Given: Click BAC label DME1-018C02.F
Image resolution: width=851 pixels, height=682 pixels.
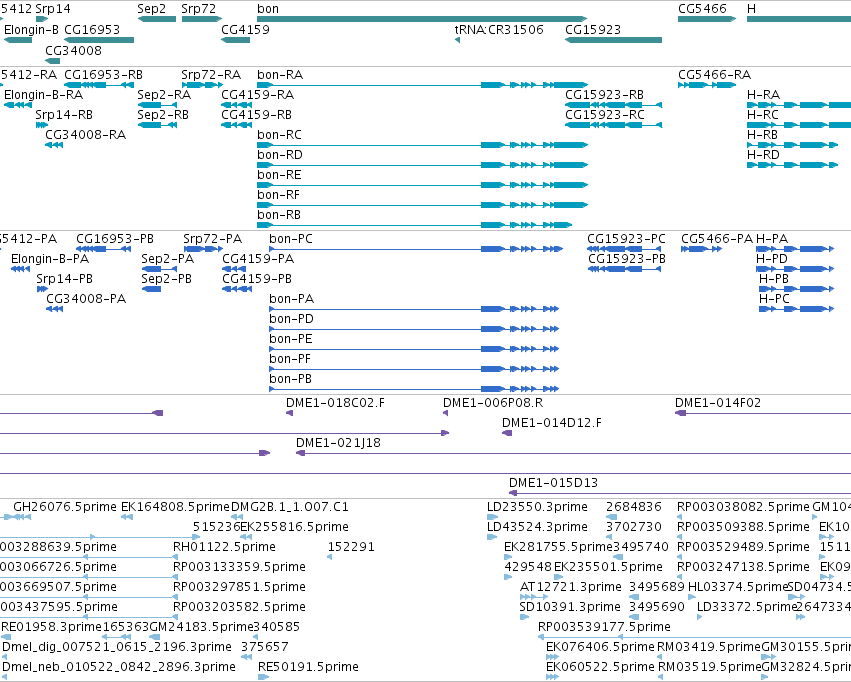Looking at the screenshot, I should 335,403.
